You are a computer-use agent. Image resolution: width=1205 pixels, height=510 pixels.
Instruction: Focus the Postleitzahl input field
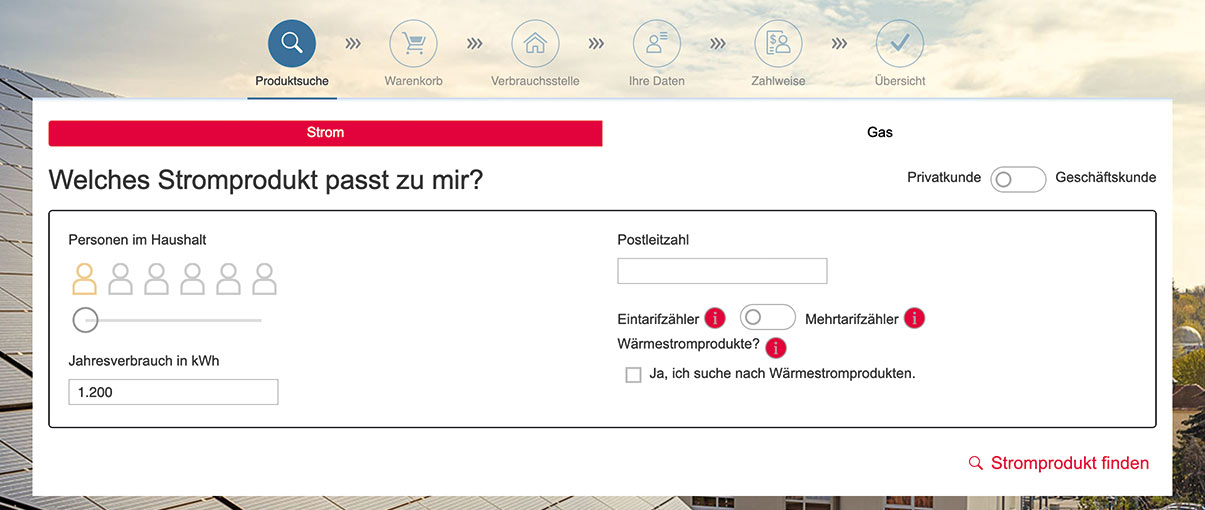[722, 271]
